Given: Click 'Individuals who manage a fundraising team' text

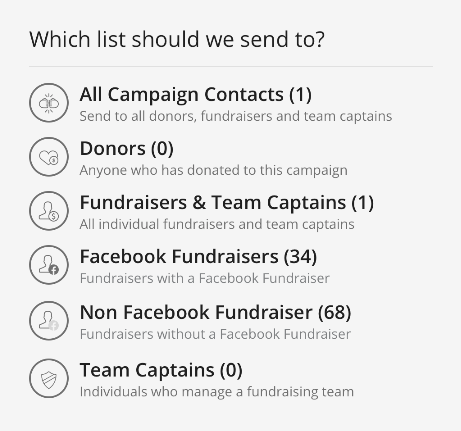Looking at the screenshot, I should (x=217, y=392).
